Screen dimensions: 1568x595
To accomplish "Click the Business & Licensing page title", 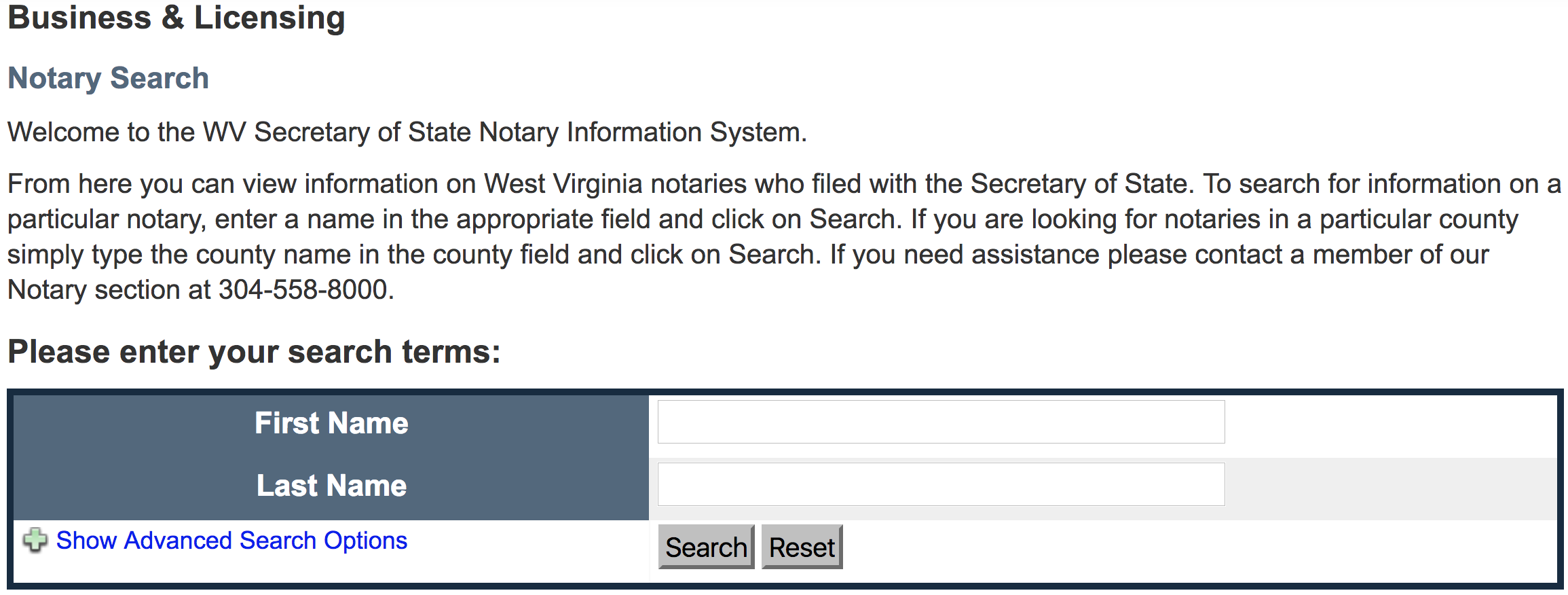I will 176,18.
